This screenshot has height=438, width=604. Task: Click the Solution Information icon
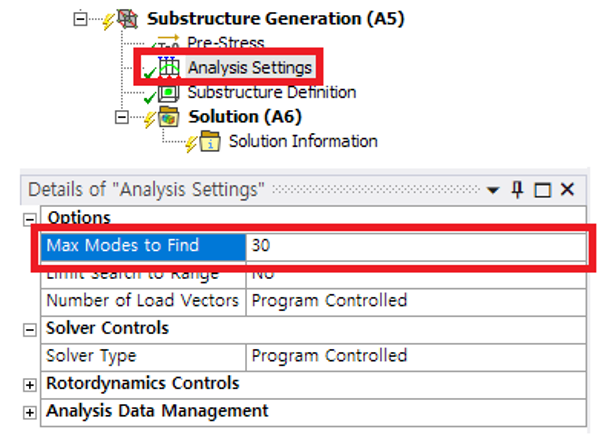[211, 141]
